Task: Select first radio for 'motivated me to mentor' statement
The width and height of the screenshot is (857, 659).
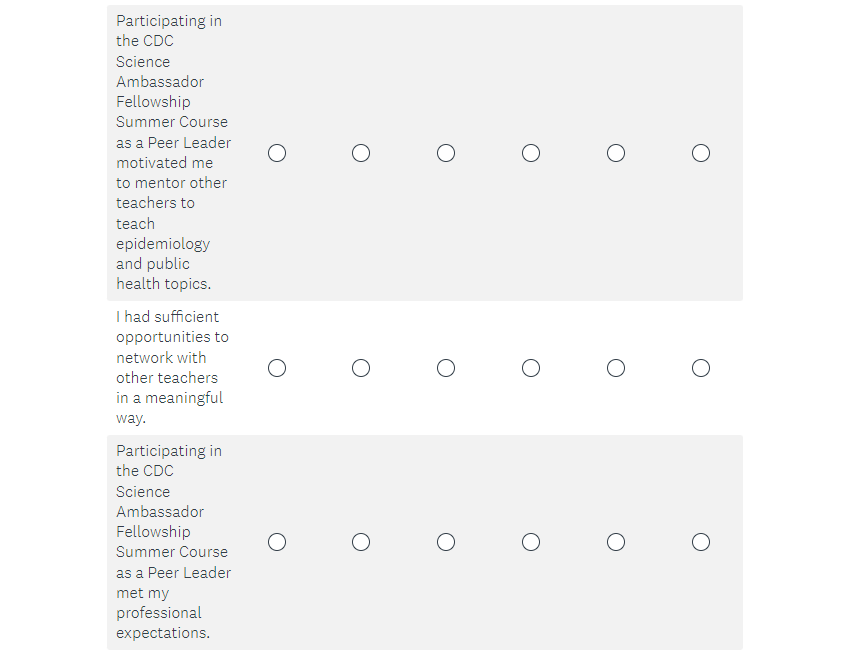Action: [x=277, y=153]
